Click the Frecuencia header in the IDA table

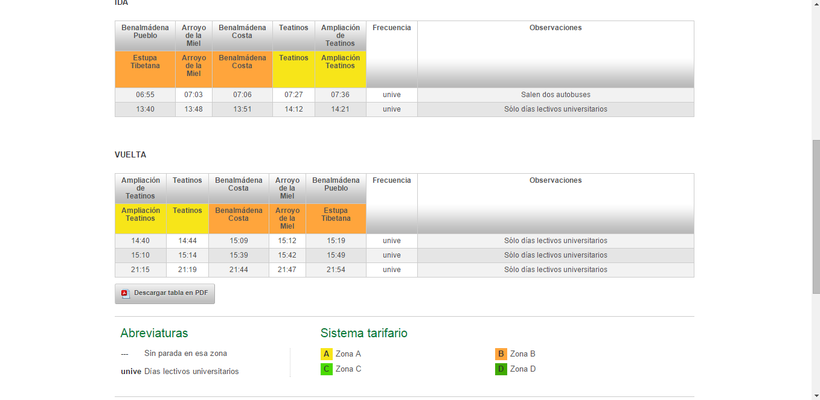[x=391, y=28]
